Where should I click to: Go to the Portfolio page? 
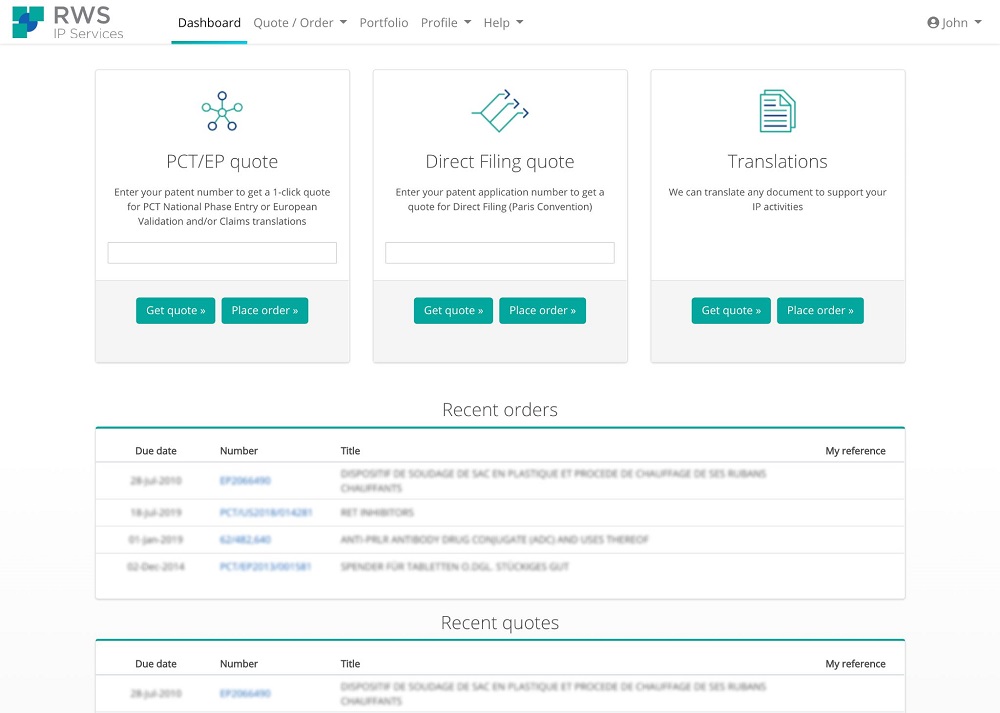(384, 23)
